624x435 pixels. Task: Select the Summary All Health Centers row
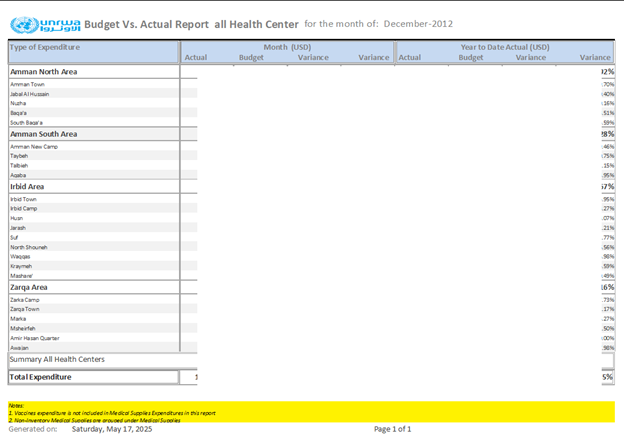coord(57,359)
